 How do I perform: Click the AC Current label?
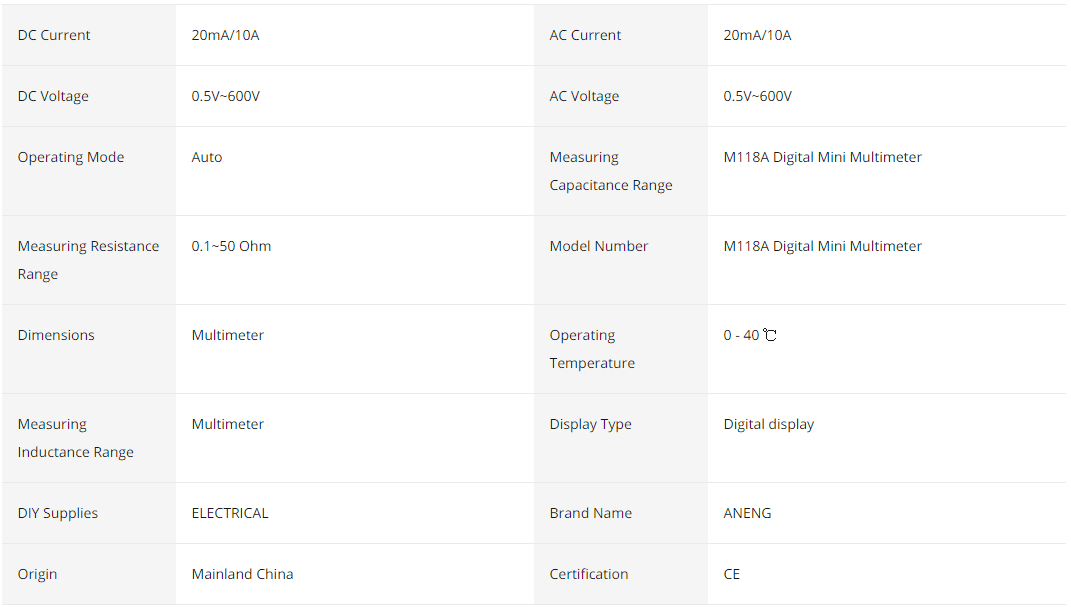coord(585,35)
